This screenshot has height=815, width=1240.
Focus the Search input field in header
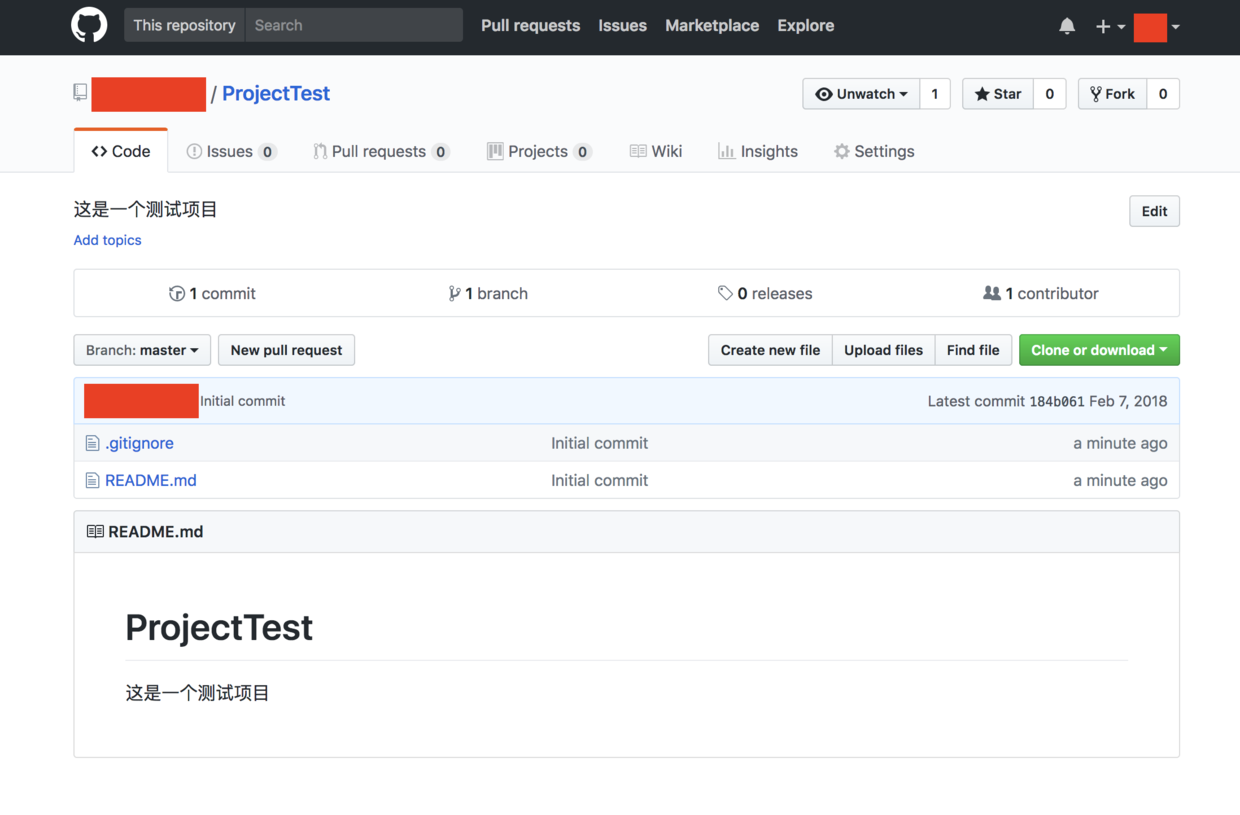[x=354, y=25]
